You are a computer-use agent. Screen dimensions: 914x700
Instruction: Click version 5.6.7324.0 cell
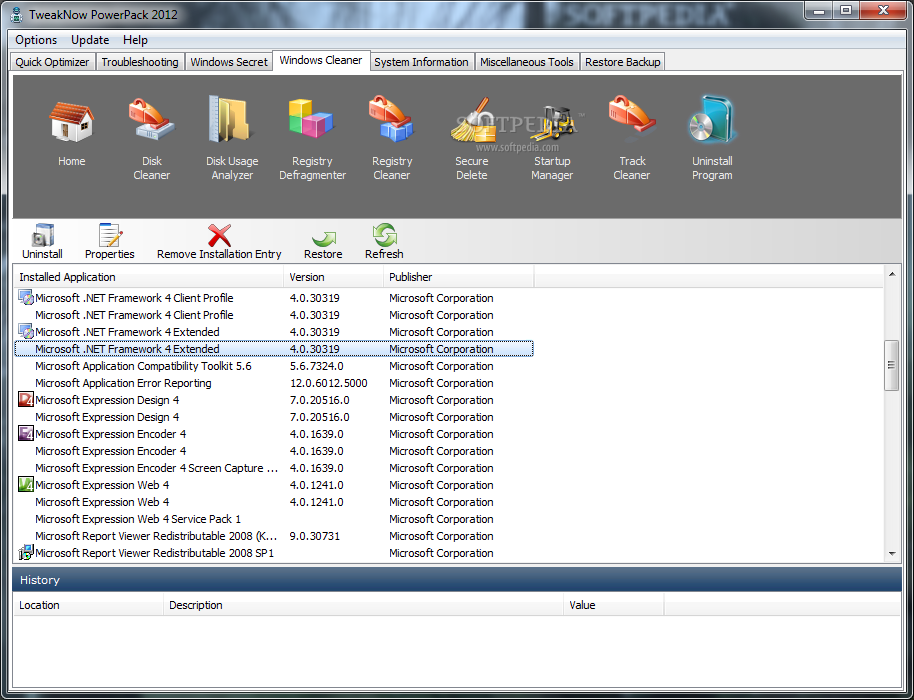coord(317,366)
